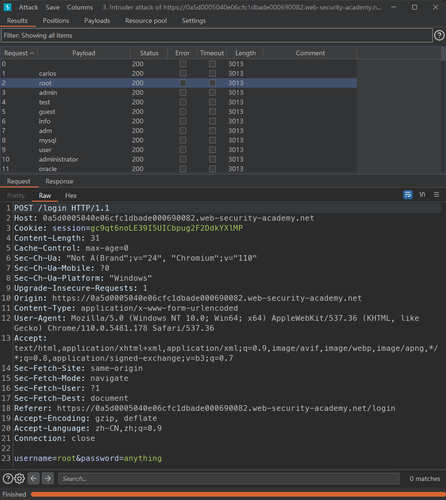
Task: Select the guest payload row
Action: [x=179, y=112]
